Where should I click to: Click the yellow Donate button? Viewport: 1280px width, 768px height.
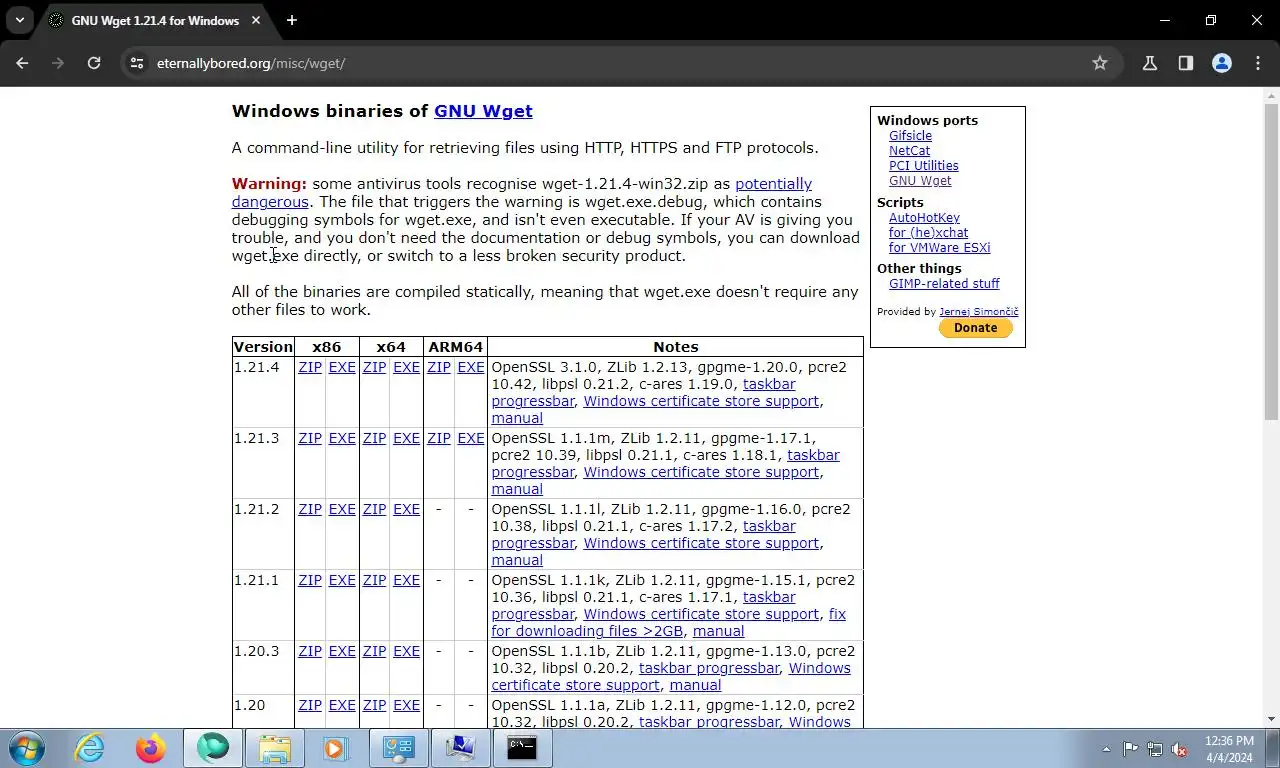[x=975, y=328]
